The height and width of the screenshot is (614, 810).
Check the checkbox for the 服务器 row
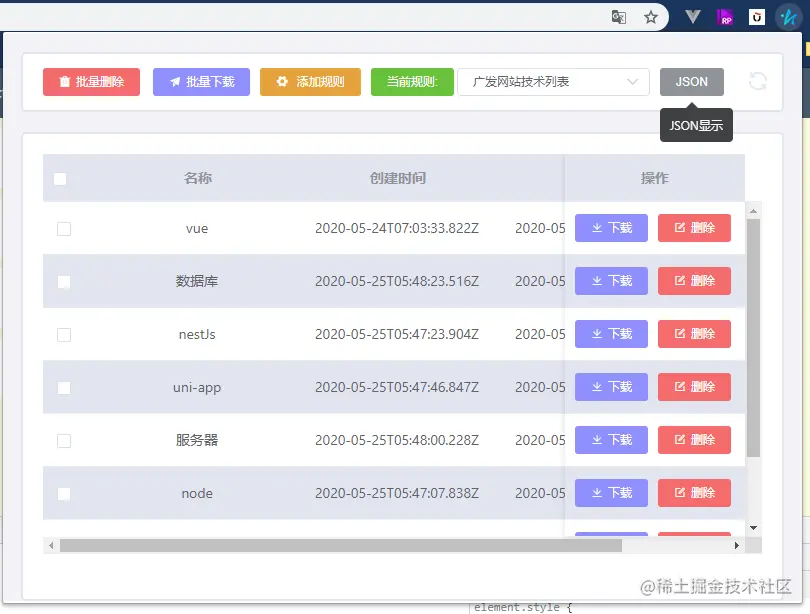pyautogui.click(x=64, y=441)
